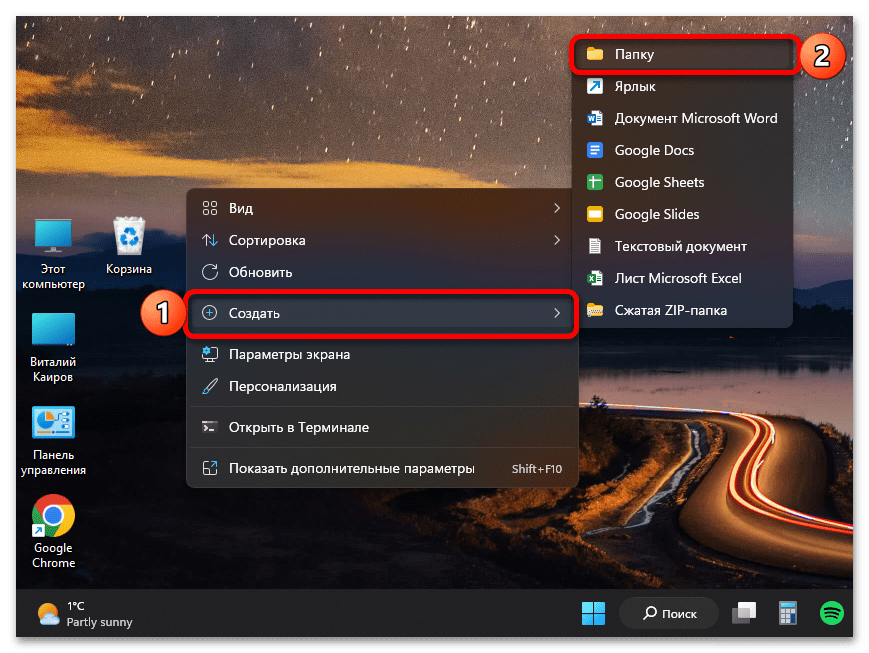Create a Документ Microsoft Word
This screenshot has width=869, height=653.
pos(695,118)
